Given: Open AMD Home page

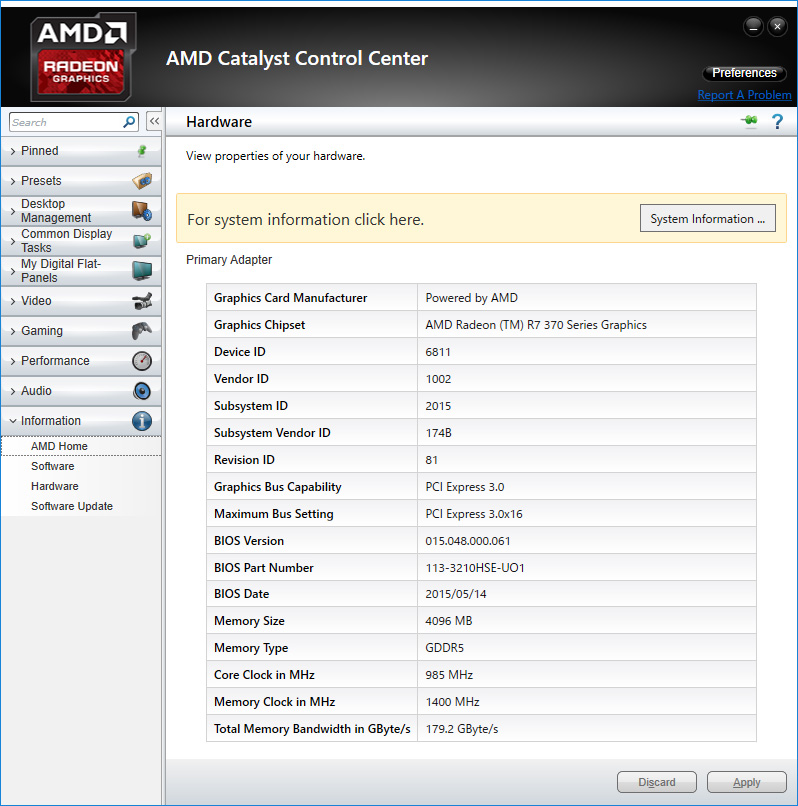Looking at the screenshot, I should tap(59, 446).
